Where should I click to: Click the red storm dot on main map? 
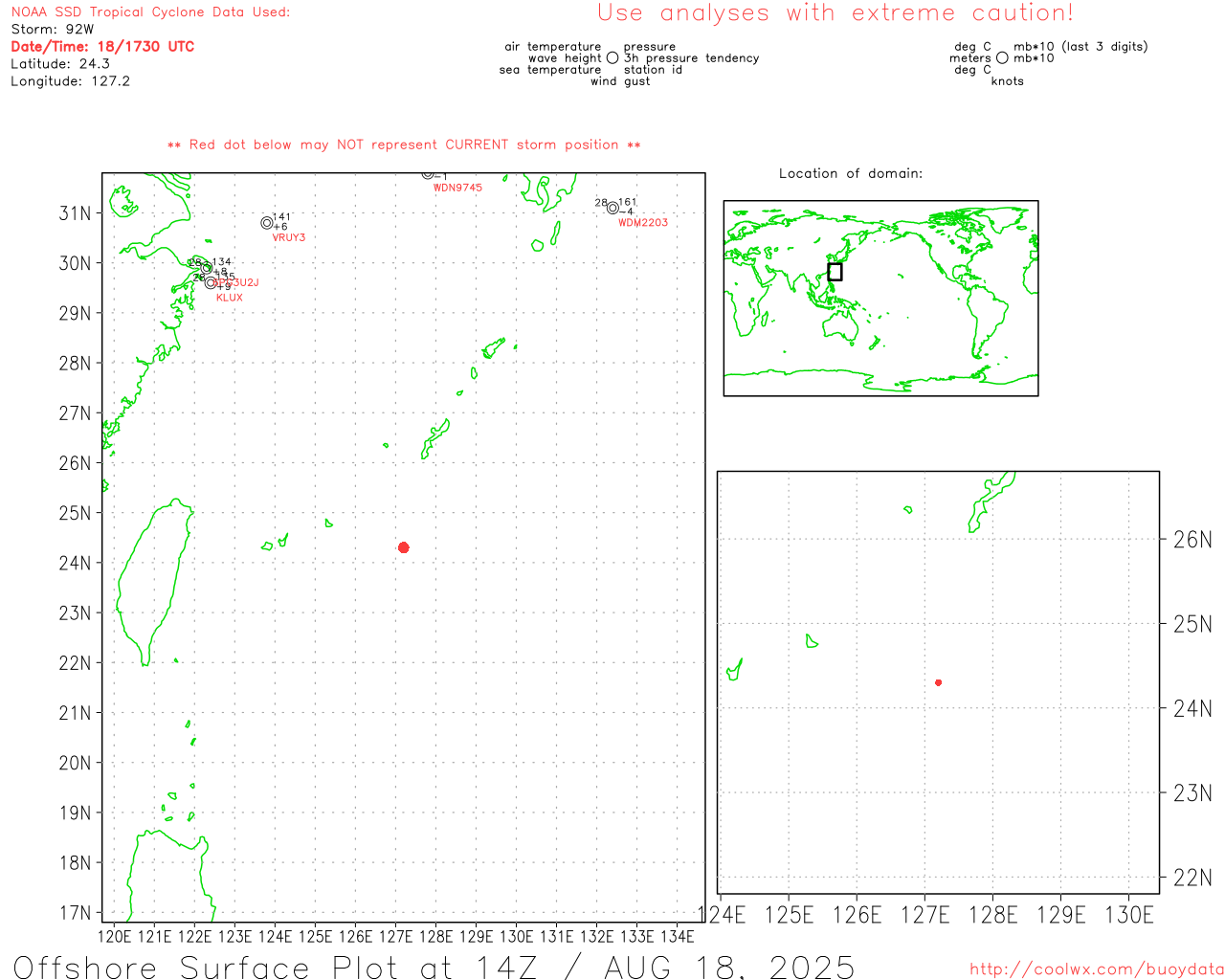point(404,547)
